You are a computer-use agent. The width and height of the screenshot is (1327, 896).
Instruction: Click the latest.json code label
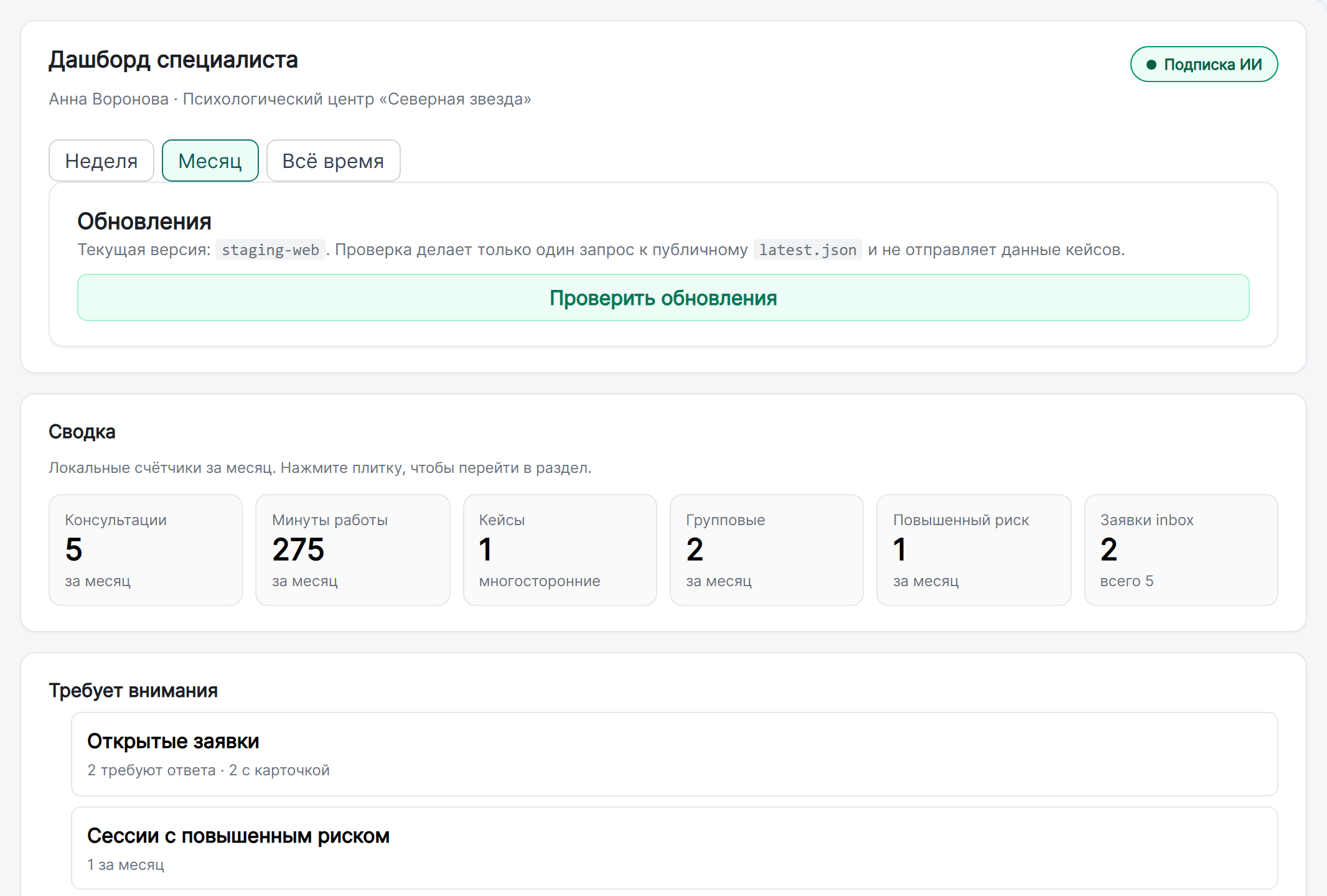(807, 250)
